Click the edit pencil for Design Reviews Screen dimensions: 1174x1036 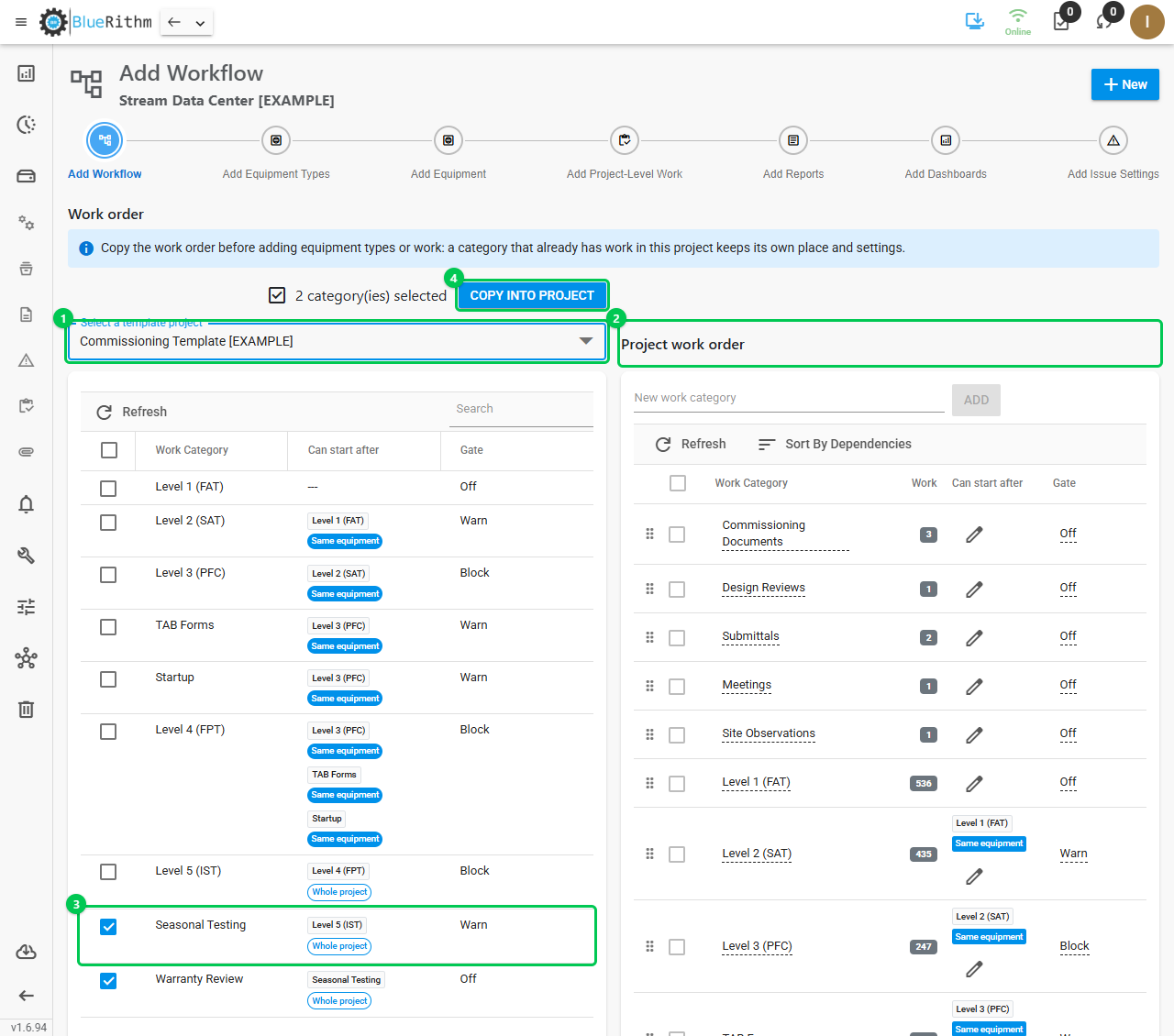(974, 589)
